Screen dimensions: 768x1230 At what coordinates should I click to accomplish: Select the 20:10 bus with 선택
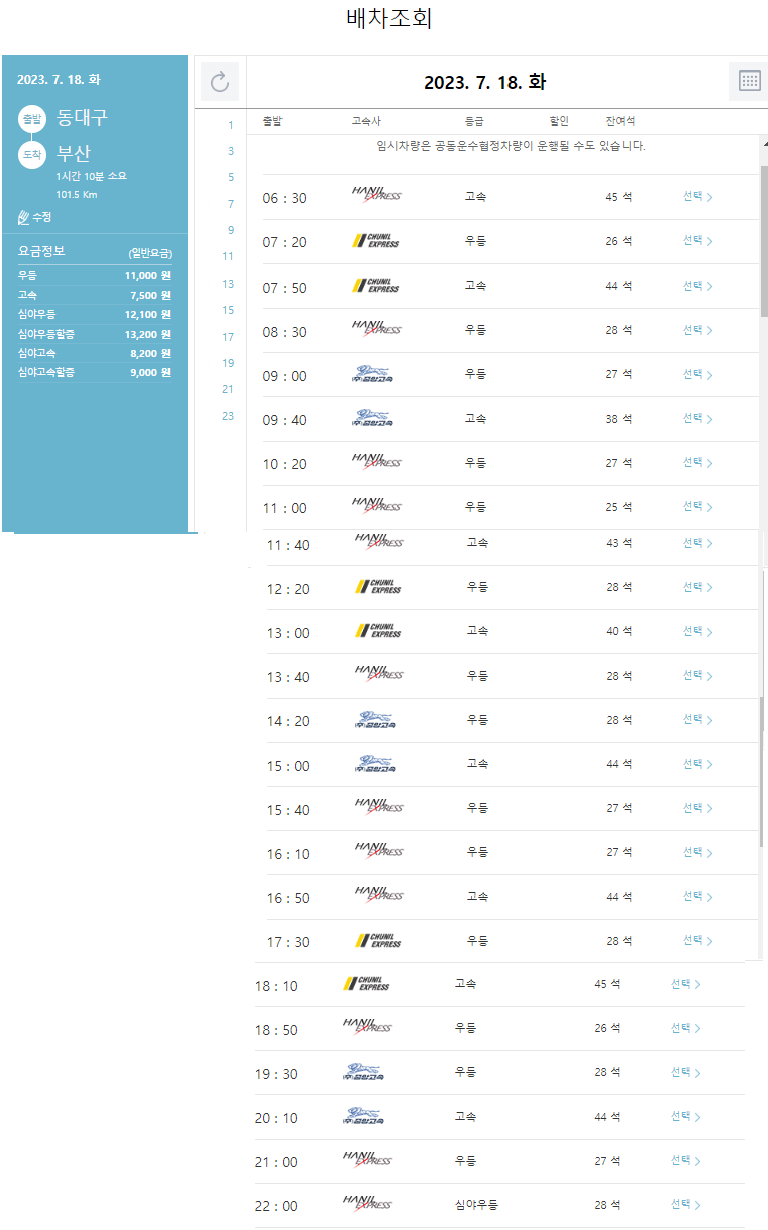[686, 1116]
